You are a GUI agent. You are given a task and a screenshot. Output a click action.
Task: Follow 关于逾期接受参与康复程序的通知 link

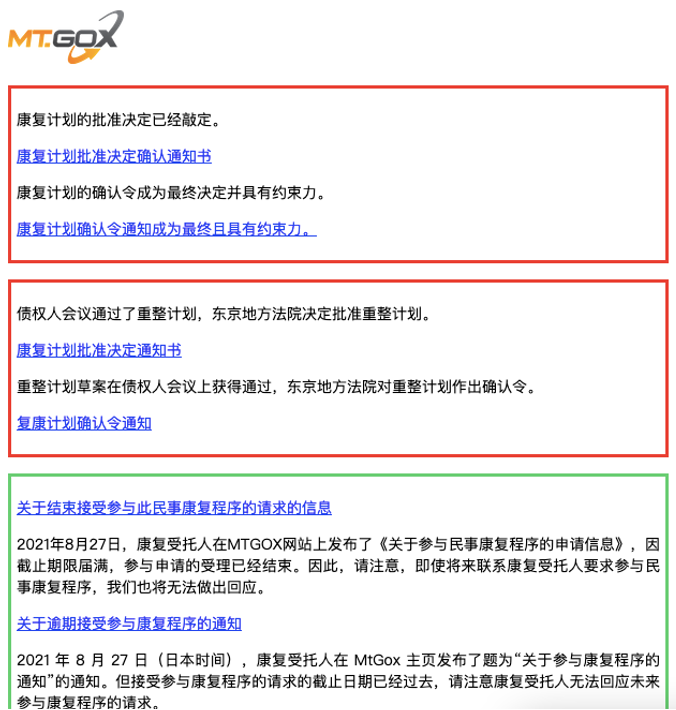[x=129, y=624]
